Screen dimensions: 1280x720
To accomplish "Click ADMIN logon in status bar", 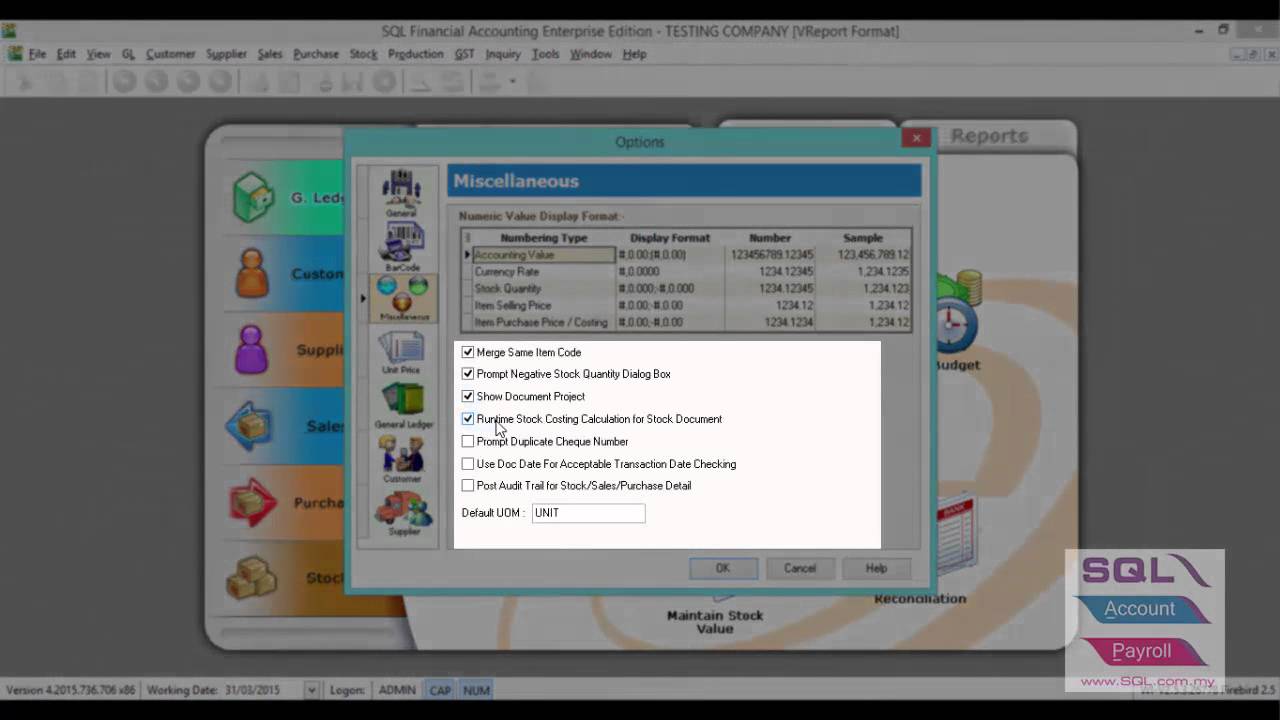I will [397, 690].
